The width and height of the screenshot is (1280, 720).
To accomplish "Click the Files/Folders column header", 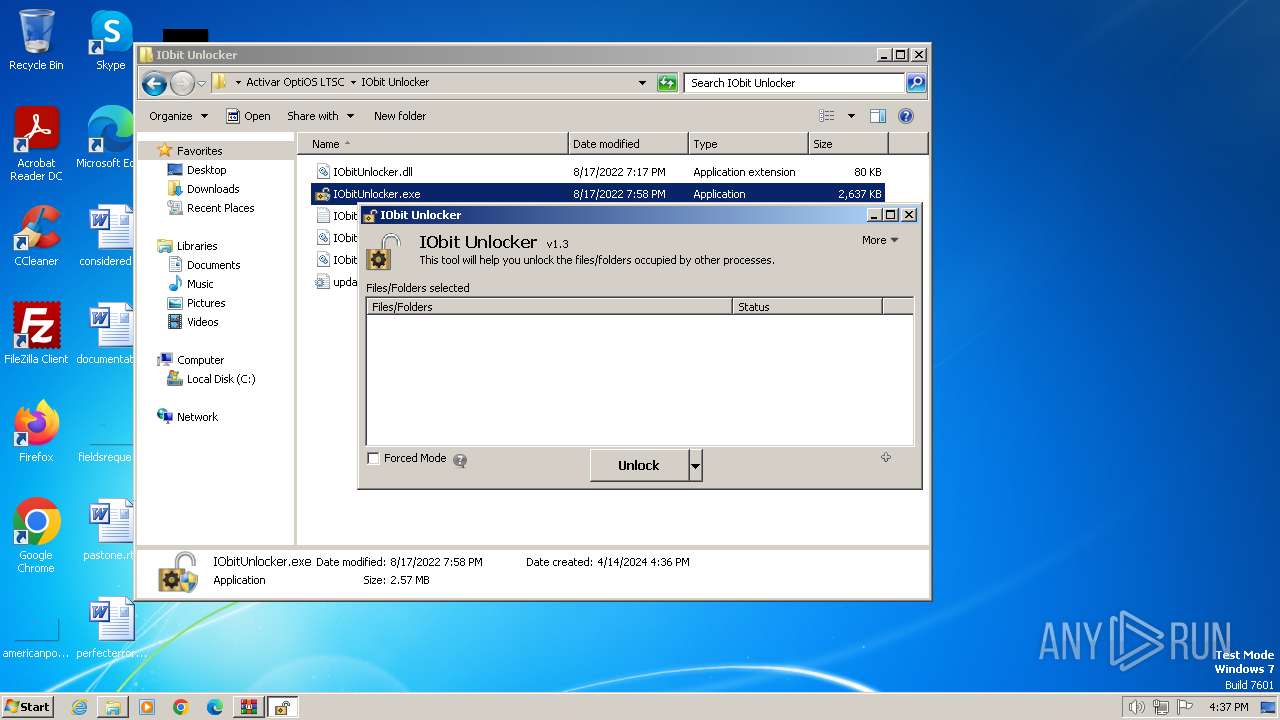I will tap(549, 307).
